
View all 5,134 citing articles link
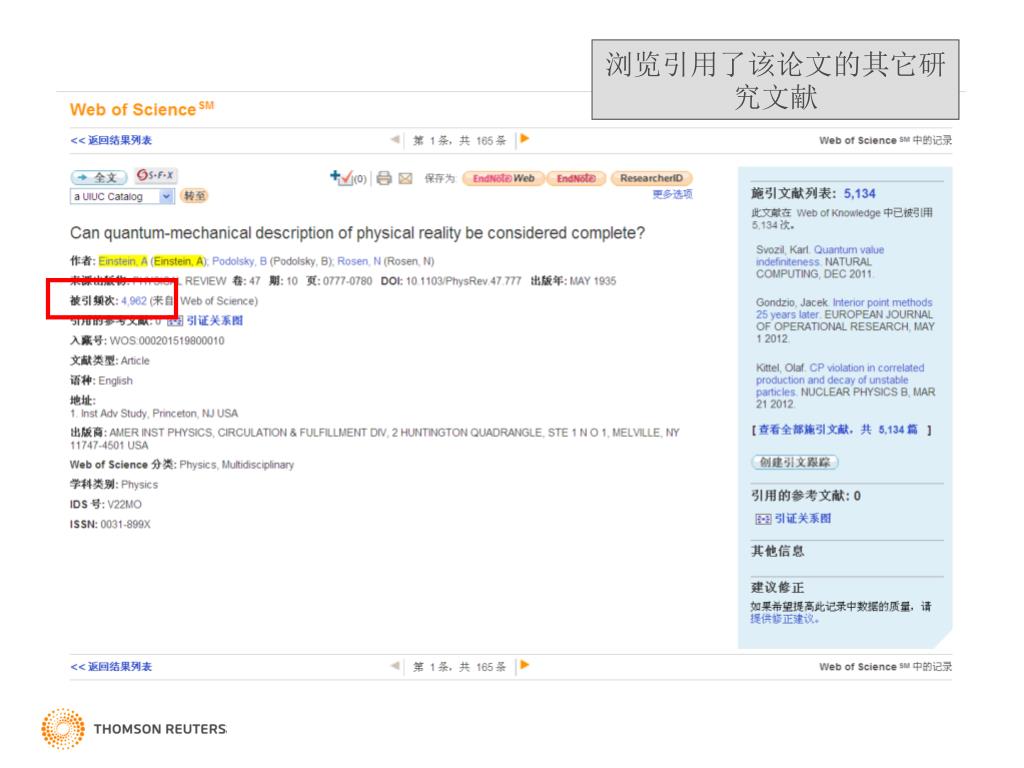(x=841, y=430)
